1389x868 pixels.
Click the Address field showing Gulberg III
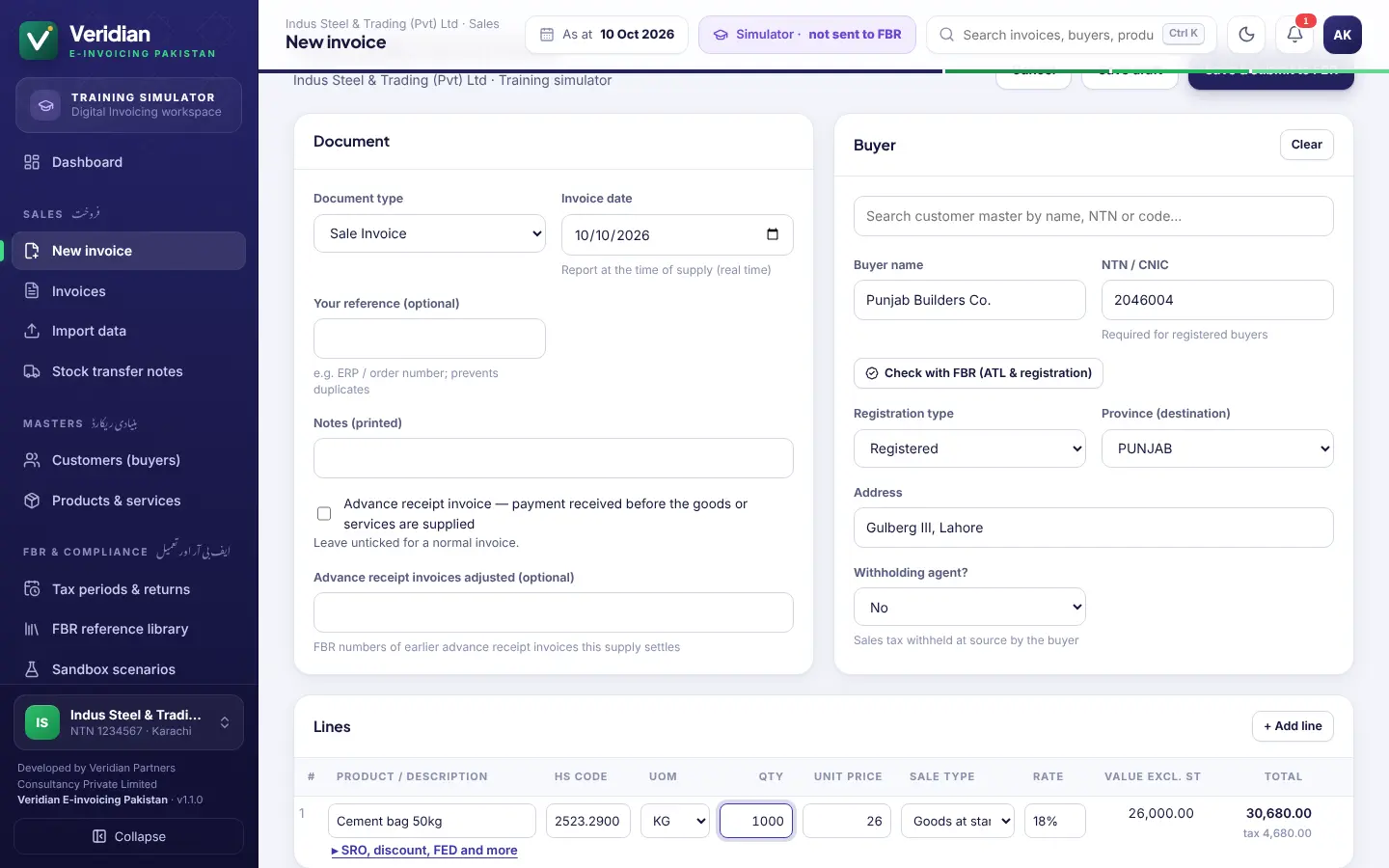(1094, 528)
